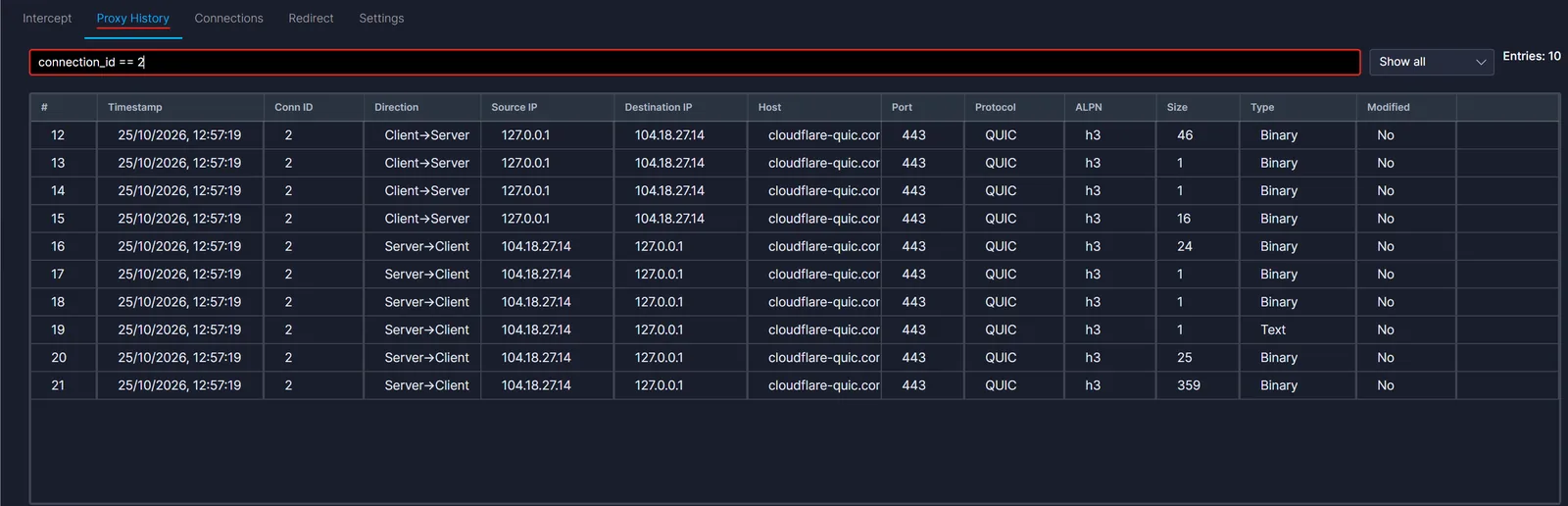Select entry number 14
This screenshot has width=1568, height=506.
(794, 190)
